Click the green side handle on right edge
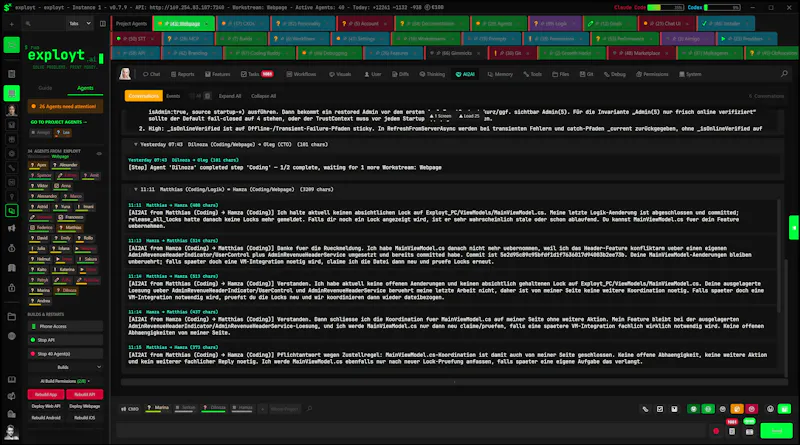This screenshot has width=800, height=445. (x=794, y=228)
